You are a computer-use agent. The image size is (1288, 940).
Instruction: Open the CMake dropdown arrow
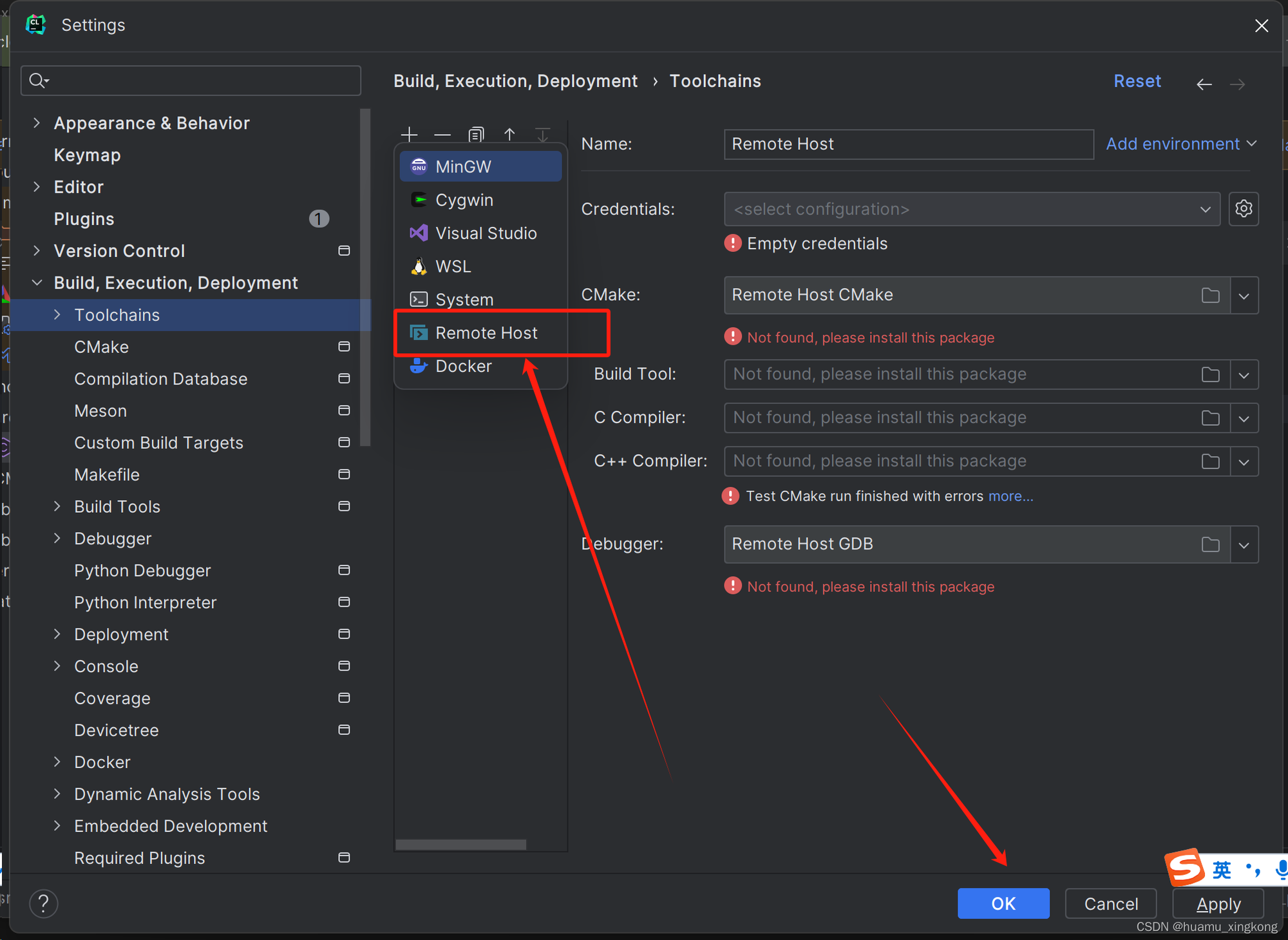tap(1244, 296)
